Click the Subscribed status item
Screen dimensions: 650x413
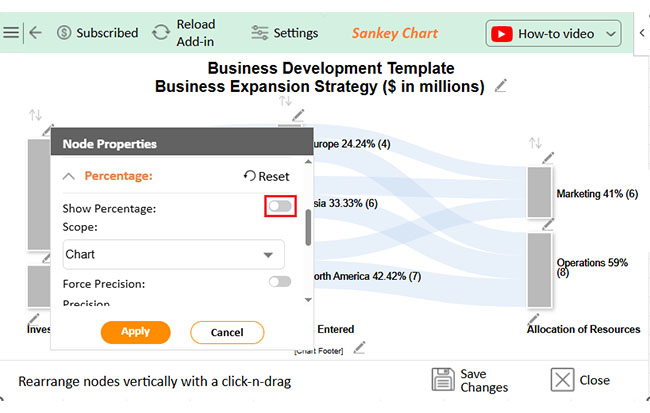click(x=97, y=33)
